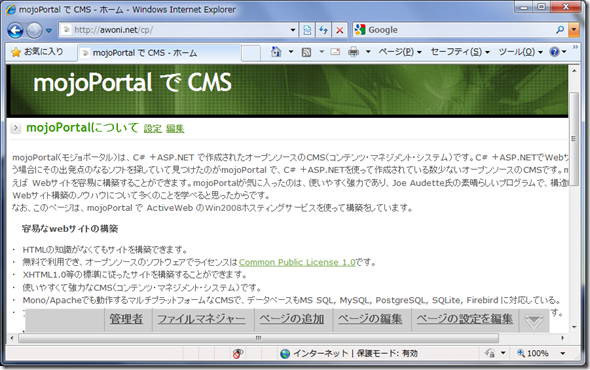Click the 100% zoom level button
The height and width of the screenshot is (370, 590).
coord(533,353)
